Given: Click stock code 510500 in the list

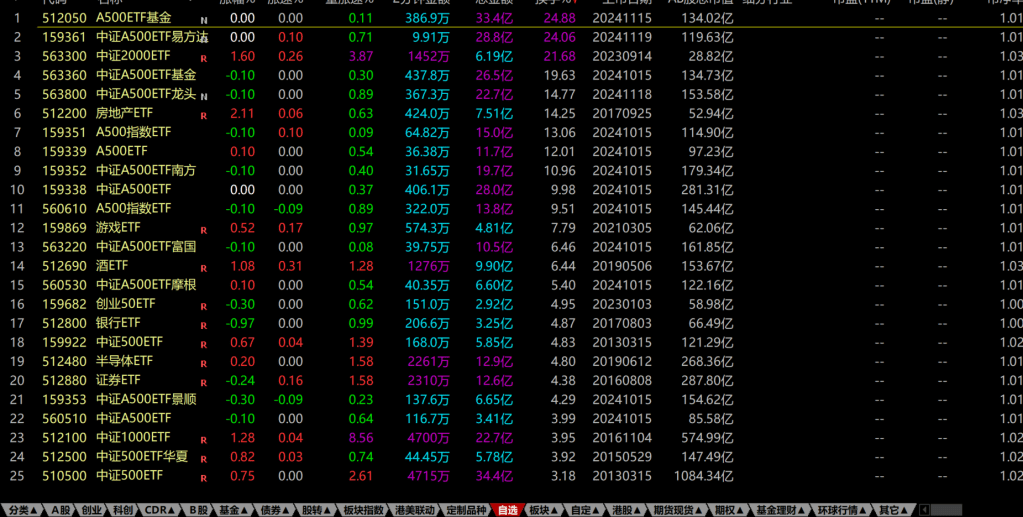Looking at the screenshot, I should tap(63, 476).
